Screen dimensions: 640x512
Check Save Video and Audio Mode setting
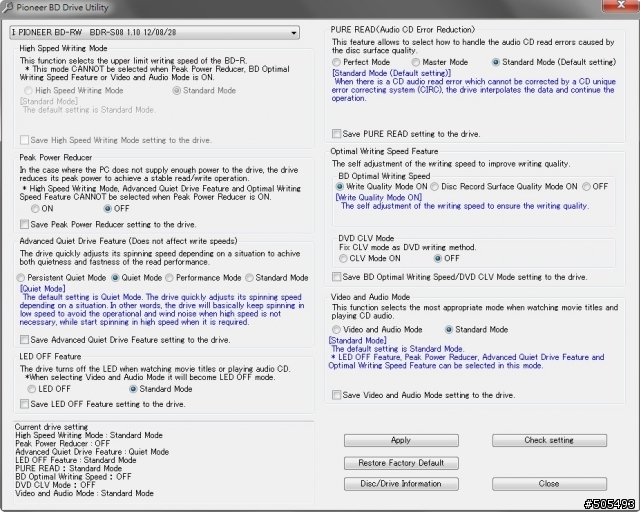coord(337,395)
